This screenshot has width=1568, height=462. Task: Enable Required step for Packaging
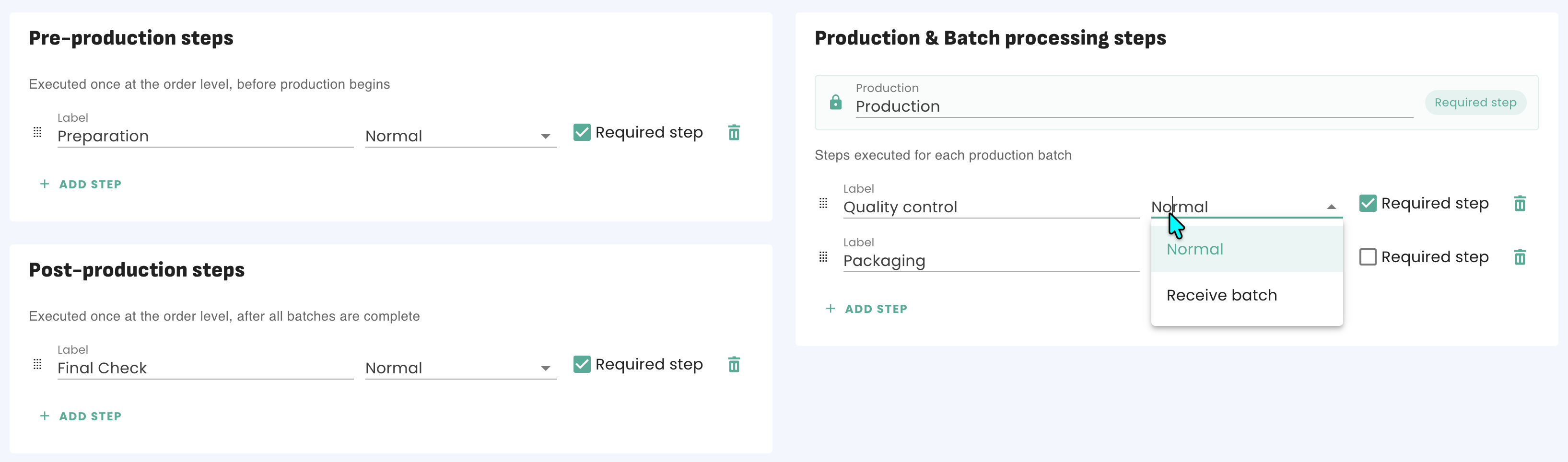coord(1367,257)
